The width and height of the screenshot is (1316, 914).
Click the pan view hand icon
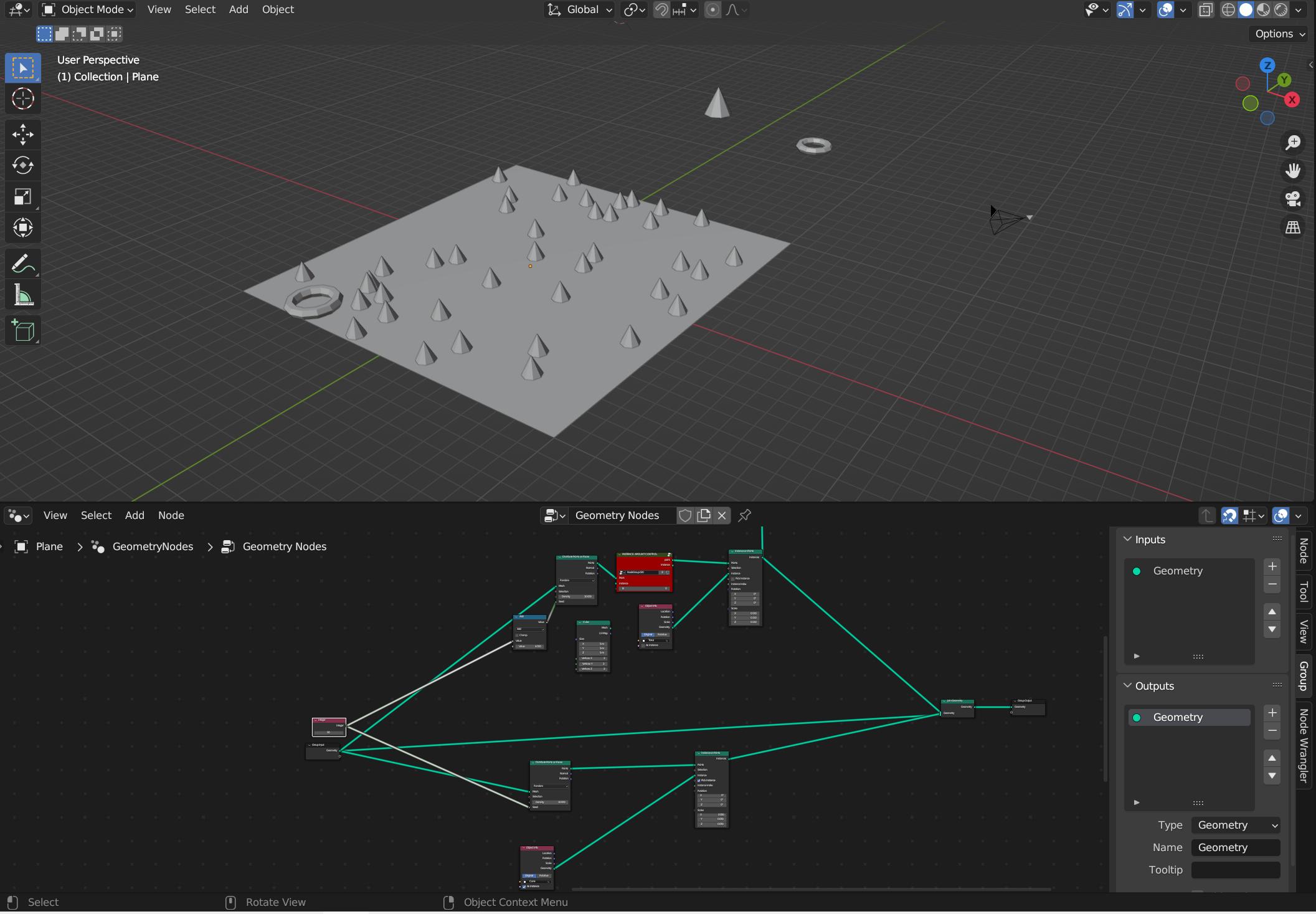1293,171
